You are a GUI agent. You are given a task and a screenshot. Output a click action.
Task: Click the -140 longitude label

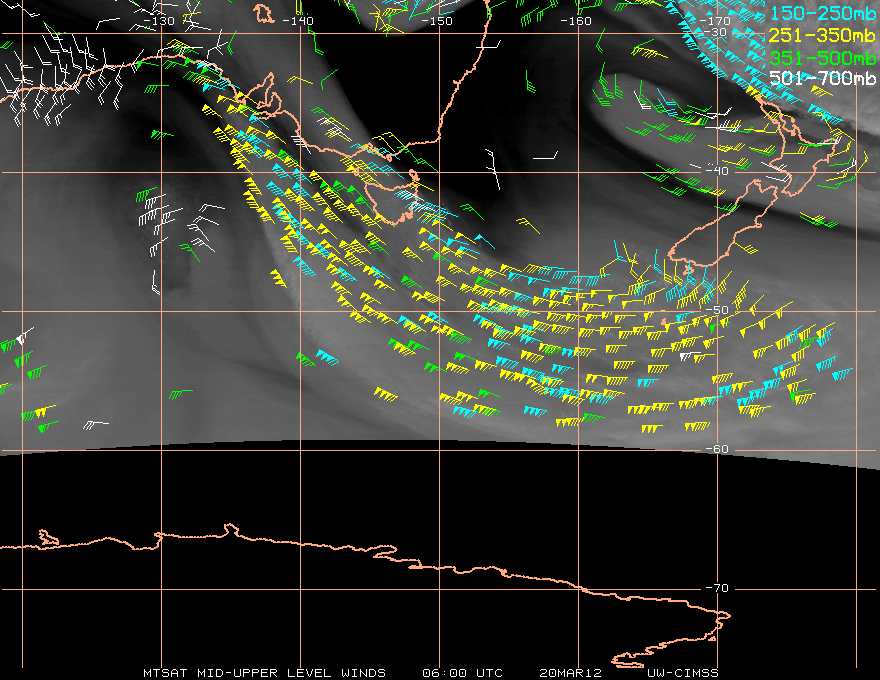click(x=297, y=21)
